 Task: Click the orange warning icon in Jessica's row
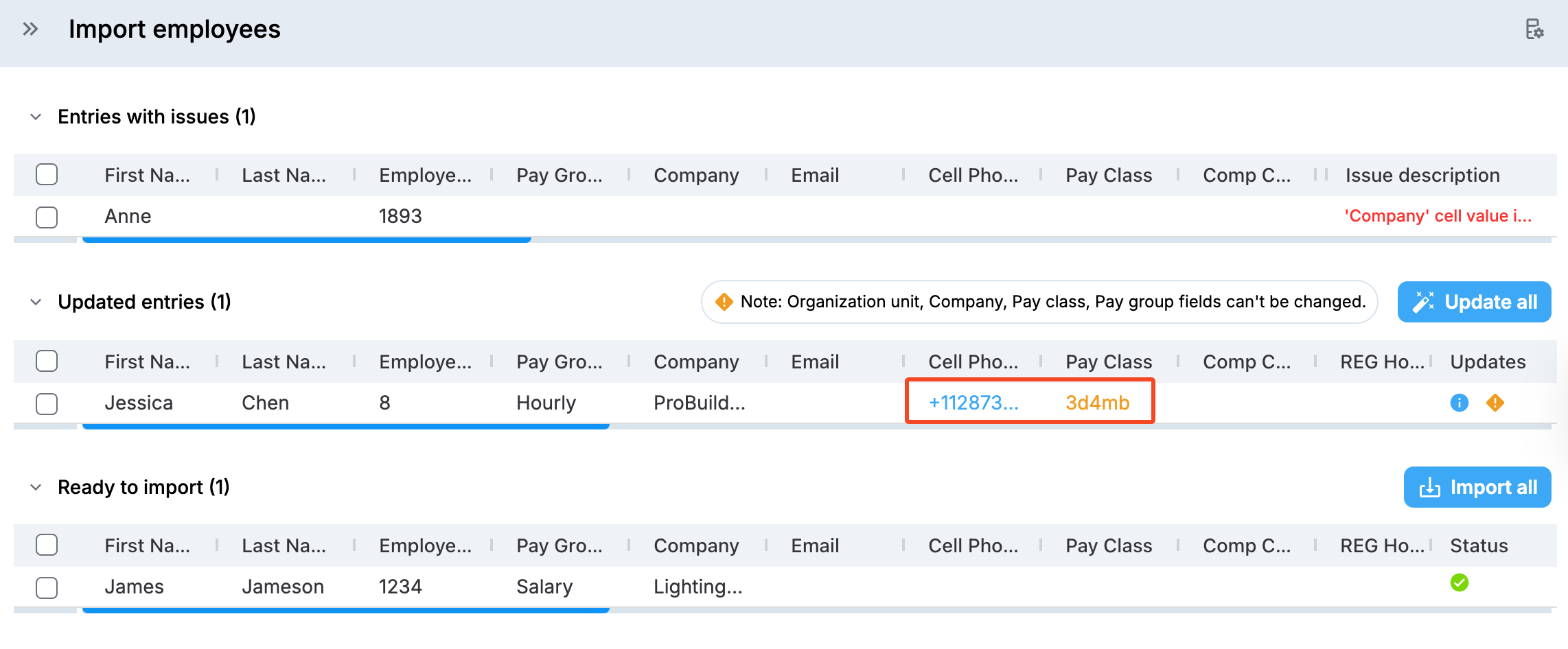[1495, 403]
